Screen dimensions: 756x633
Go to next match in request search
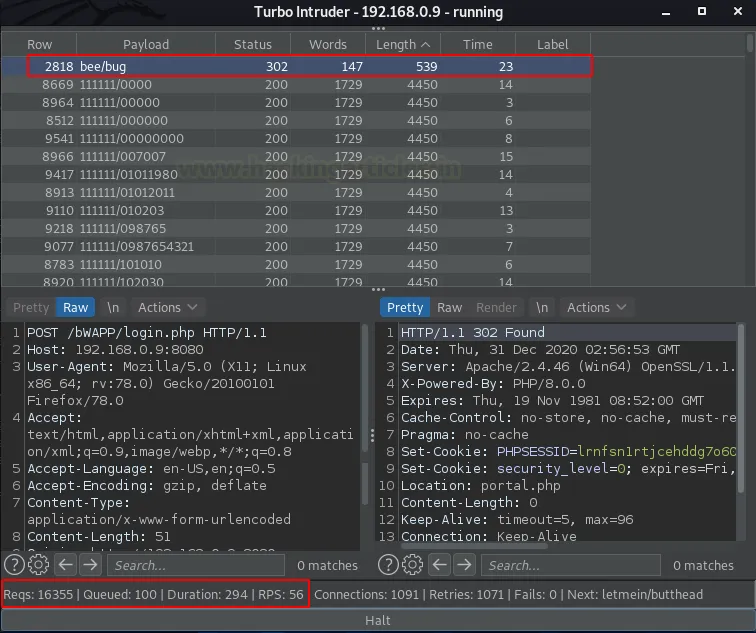tap(90, 565)
